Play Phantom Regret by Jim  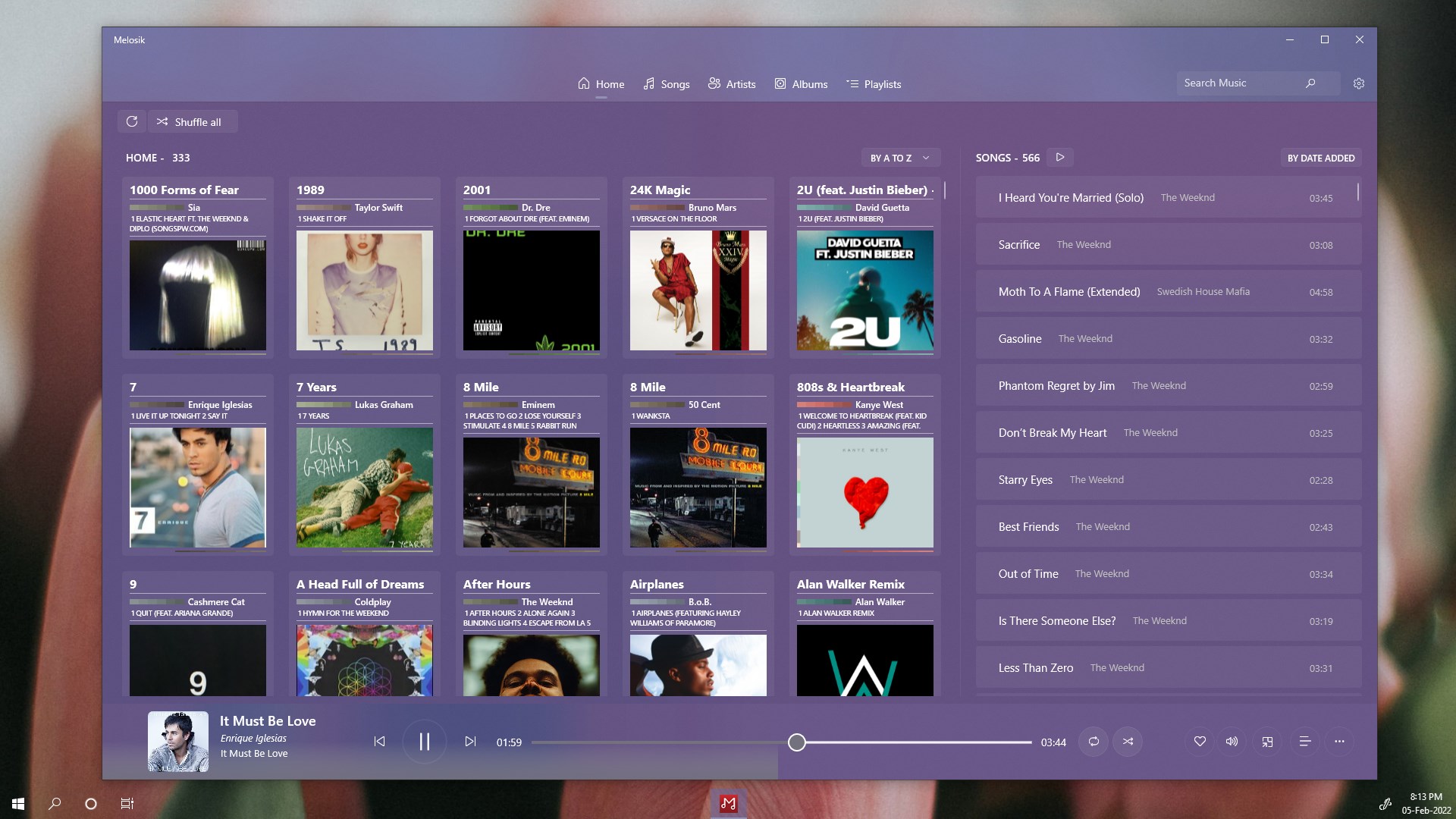tap(1169, 386)
